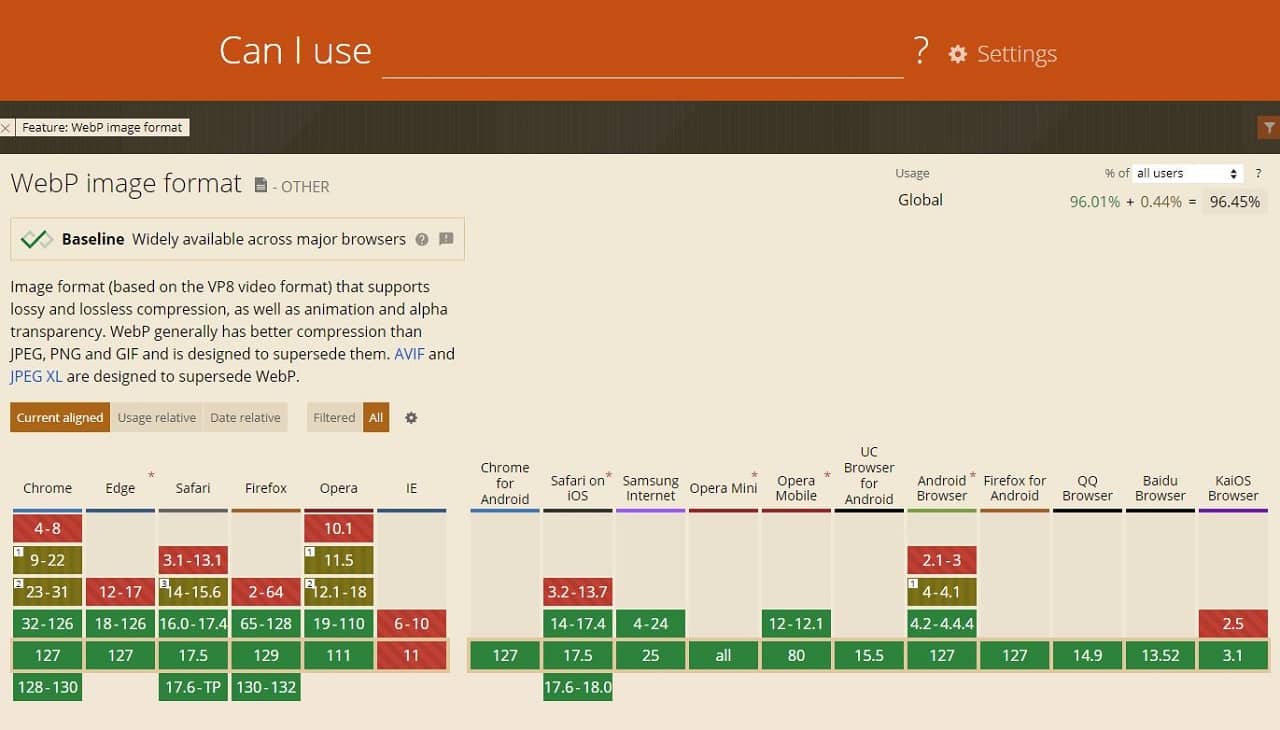Click Baseline feedback comment icon
This screenshot has height=730, width=1280.
446,239
